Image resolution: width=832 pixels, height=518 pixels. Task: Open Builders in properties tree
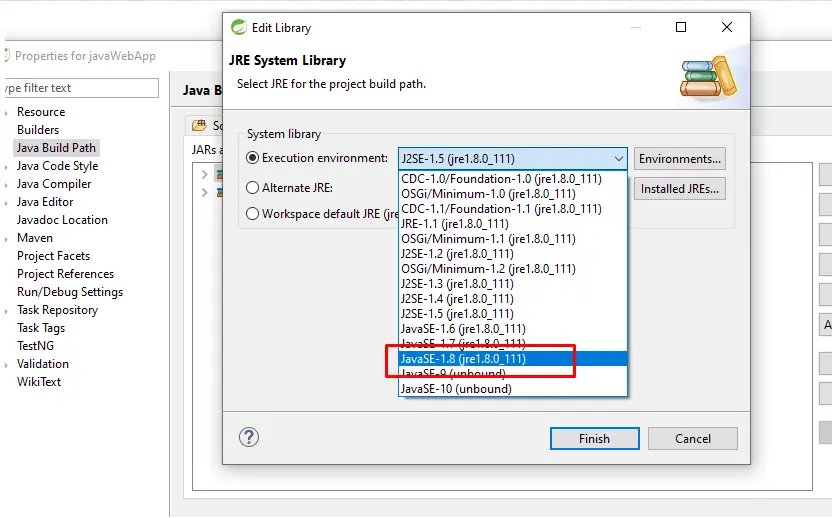click(38, 130)
